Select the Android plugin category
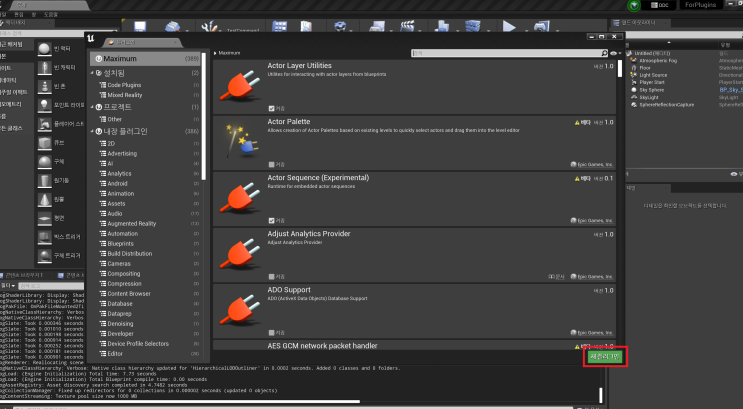Image resolution: width=743 pixels, height=409 pixels. 117,183
